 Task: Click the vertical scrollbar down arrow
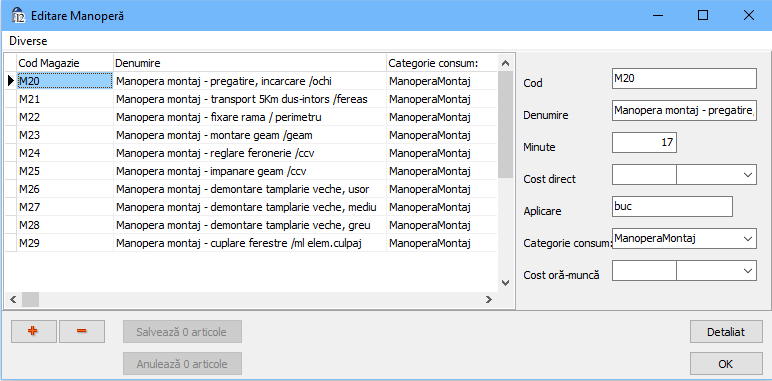click(506, 283)
